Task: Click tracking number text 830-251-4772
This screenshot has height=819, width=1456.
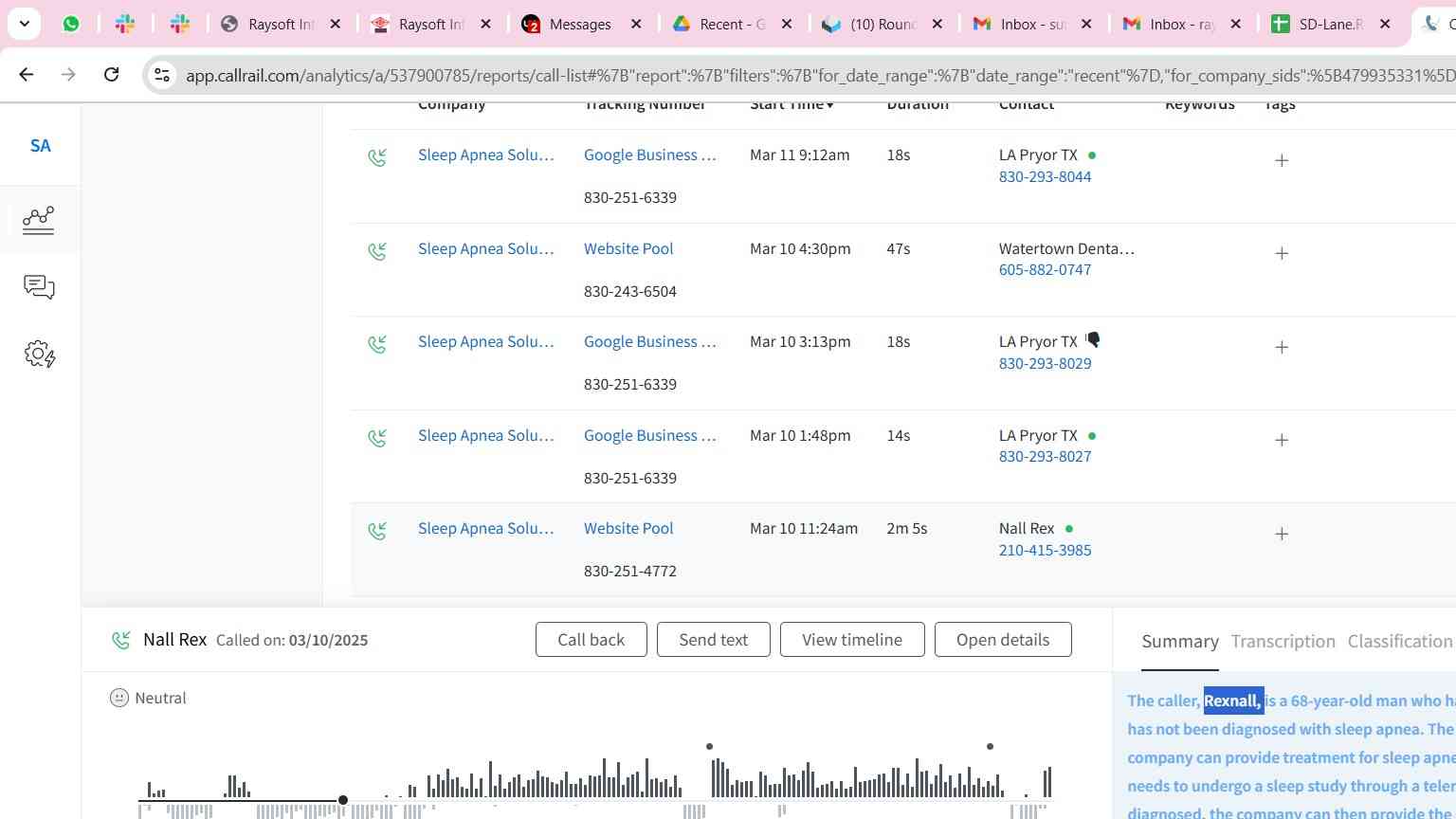Action: [630, 571]
